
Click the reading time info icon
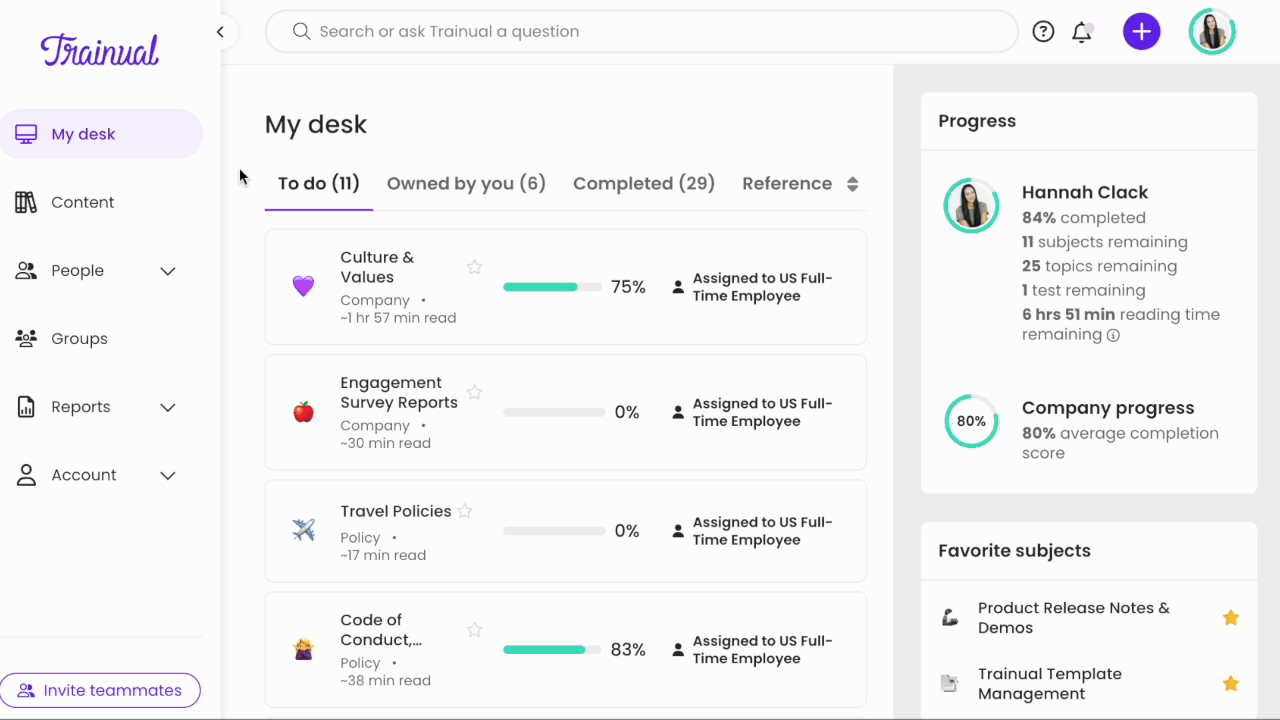tap(1113, 336)
